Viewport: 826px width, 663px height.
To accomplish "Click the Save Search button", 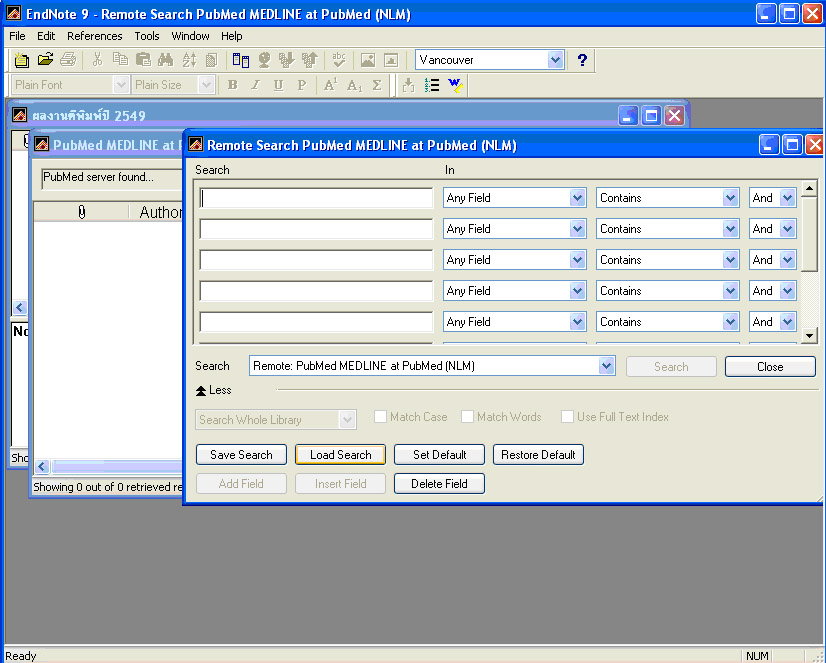I will [241, 454].
